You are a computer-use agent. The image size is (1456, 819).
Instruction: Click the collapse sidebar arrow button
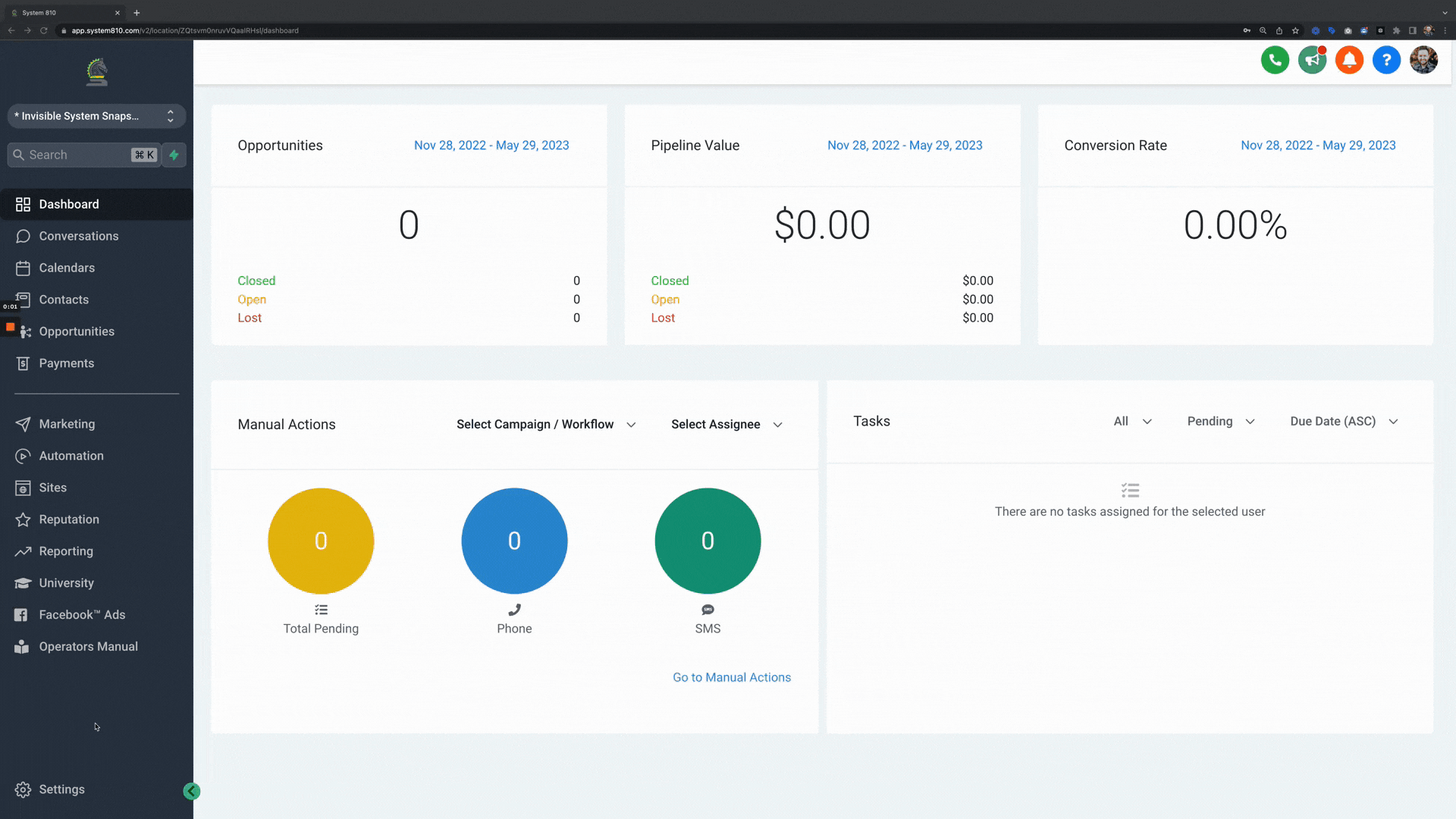(x=191, y=791)
